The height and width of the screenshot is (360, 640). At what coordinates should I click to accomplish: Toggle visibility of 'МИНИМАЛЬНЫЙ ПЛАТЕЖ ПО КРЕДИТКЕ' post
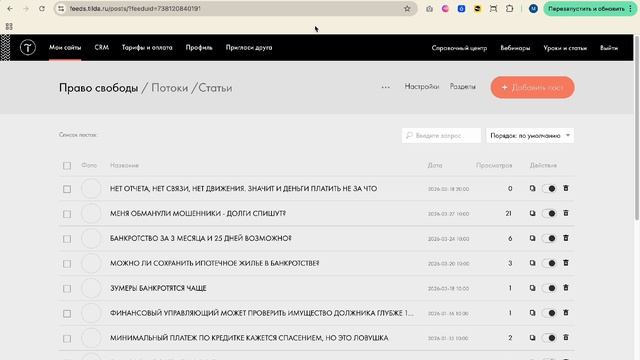tap(549, 338)
